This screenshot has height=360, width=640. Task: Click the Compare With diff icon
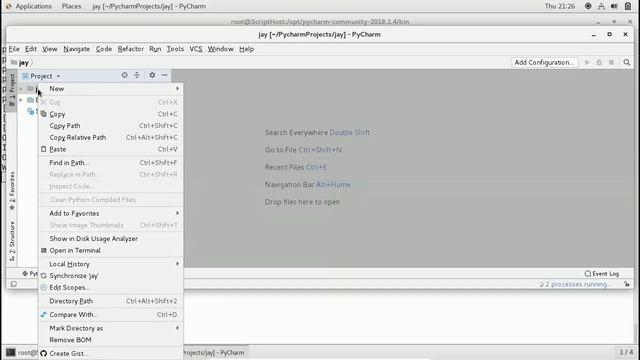click(44, 315)
